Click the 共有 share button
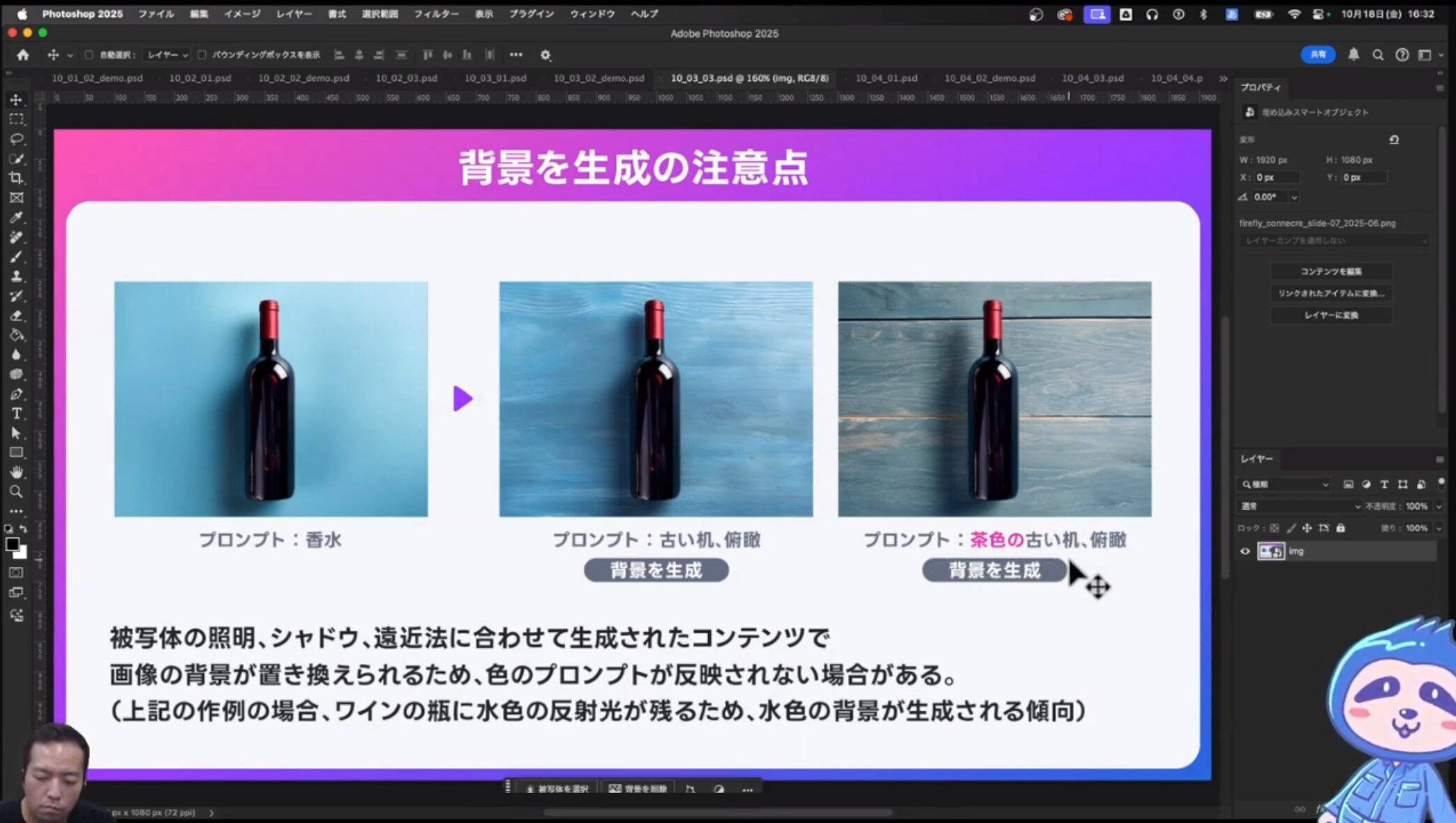Viewport: 1456px width, 823px height. coord(1318,54)
